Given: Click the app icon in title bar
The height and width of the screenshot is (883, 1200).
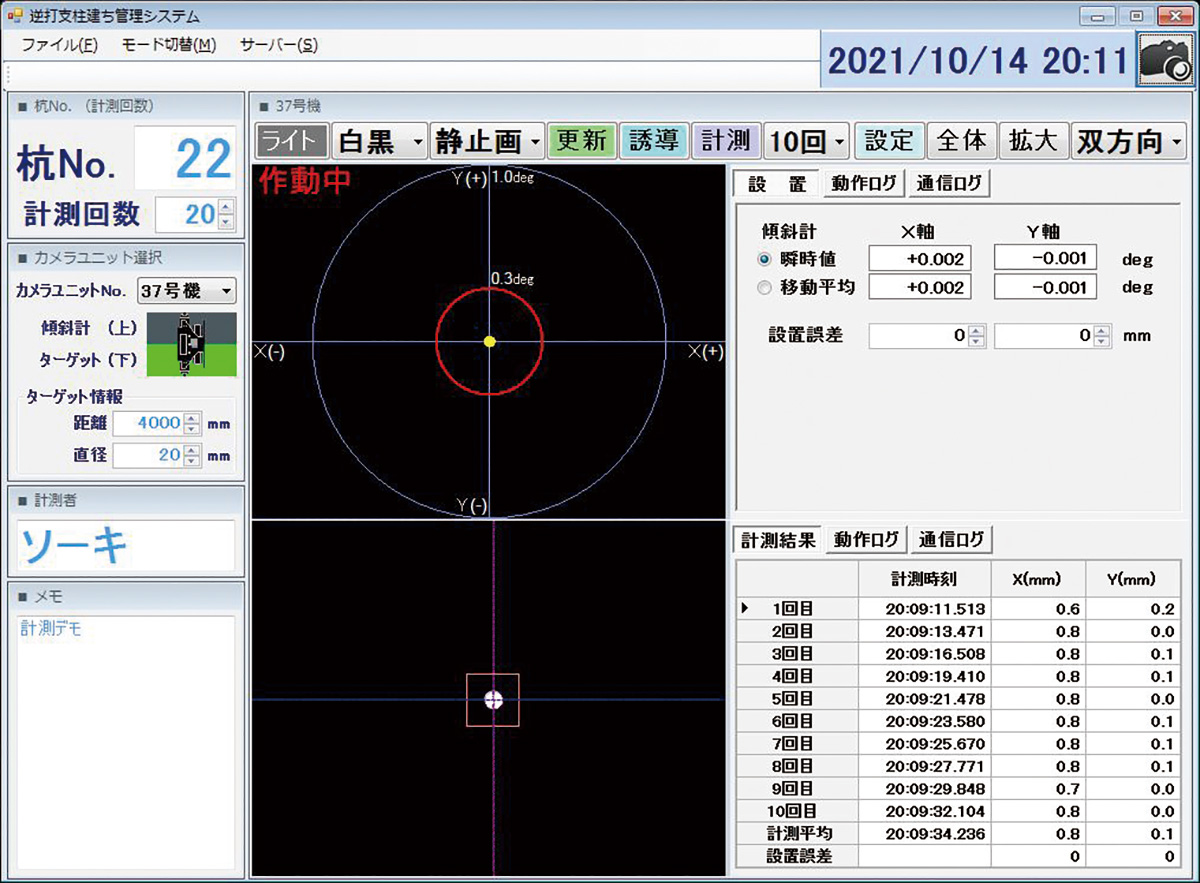Looking at the screenshot, I should 14,16.
